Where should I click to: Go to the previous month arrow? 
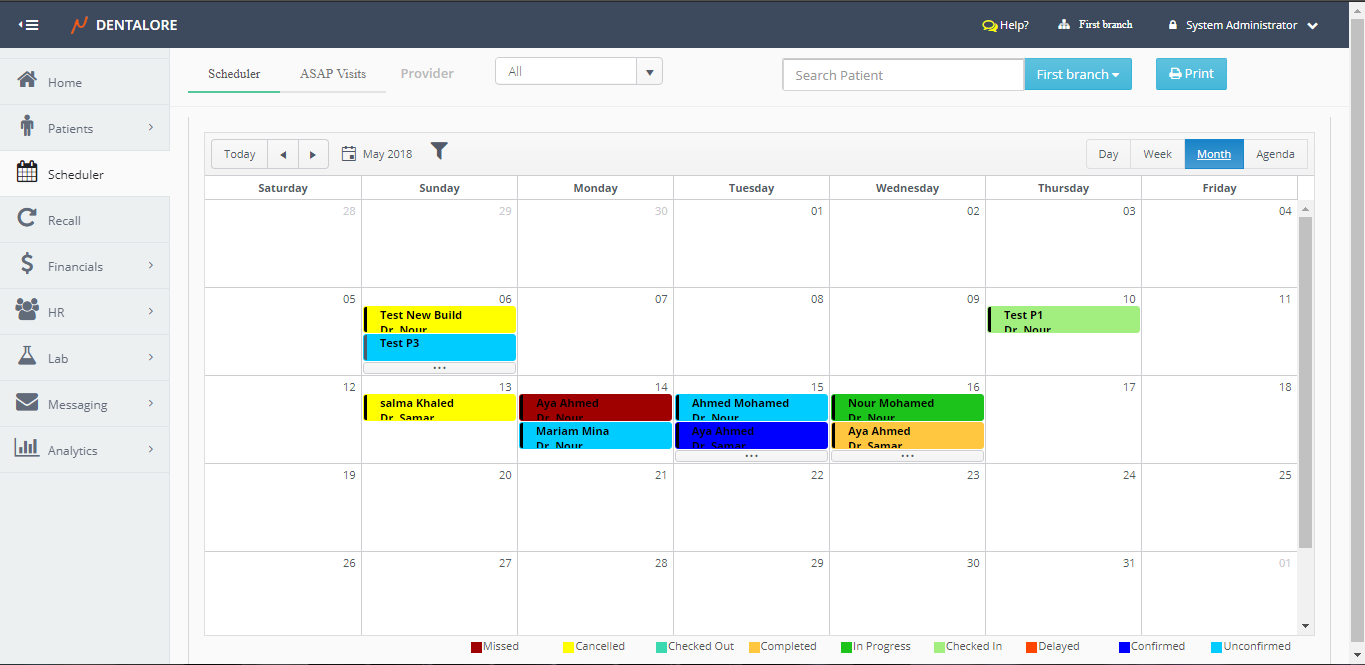click(x=283, y=154)
